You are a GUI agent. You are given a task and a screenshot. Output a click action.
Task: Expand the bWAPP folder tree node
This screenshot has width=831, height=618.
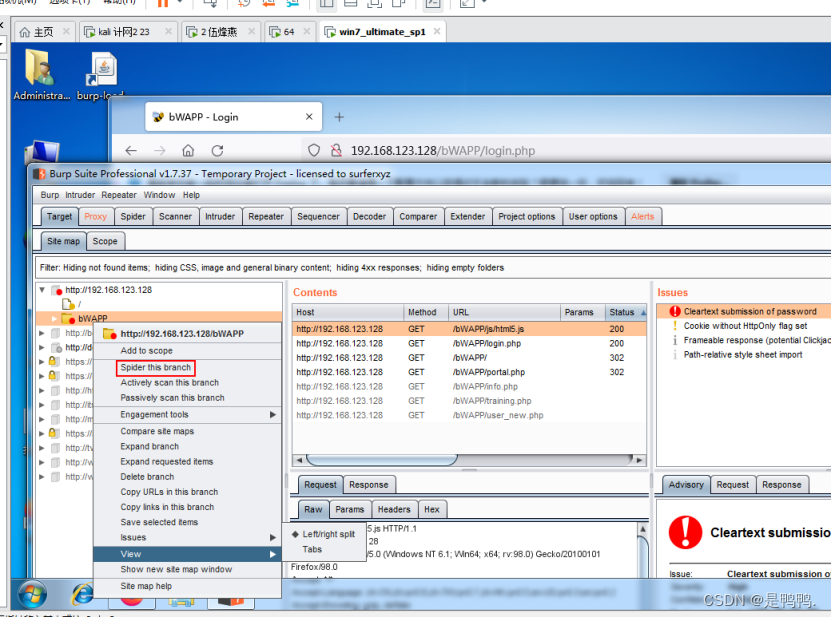(54, 319)
